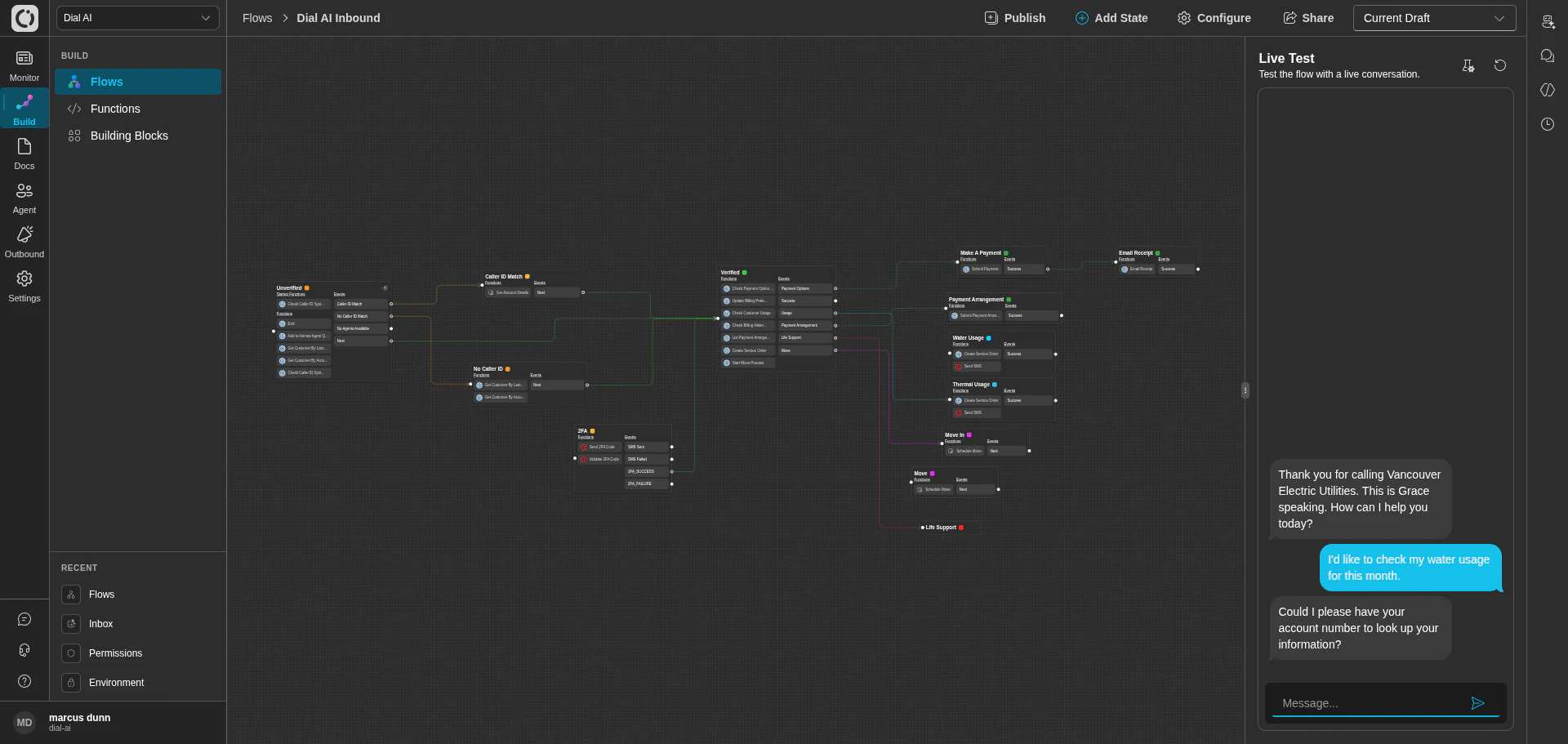Restart the Live Test conversation with the refresh icon
Screen dimensions: 1568x744
[1500, 65]
